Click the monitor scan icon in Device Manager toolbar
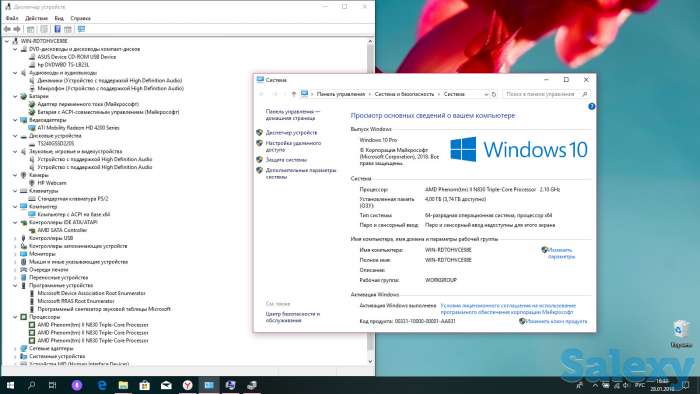The height and width of the screenshot is (394, 700). click(x=81, y=29)
